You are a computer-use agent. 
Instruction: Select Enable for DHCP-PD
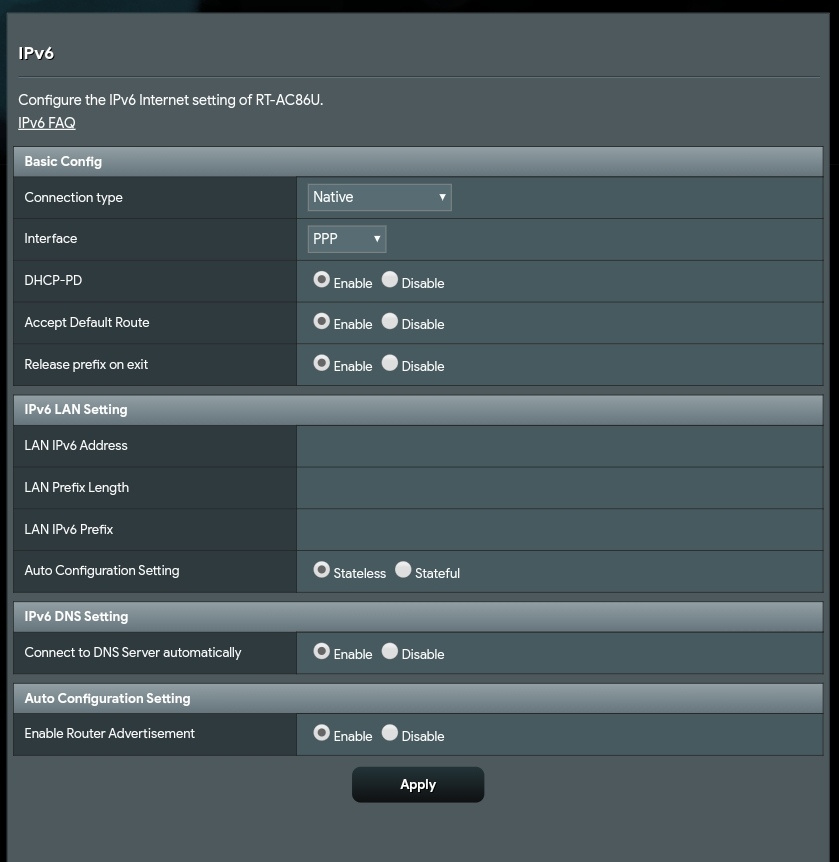[321, 280]
